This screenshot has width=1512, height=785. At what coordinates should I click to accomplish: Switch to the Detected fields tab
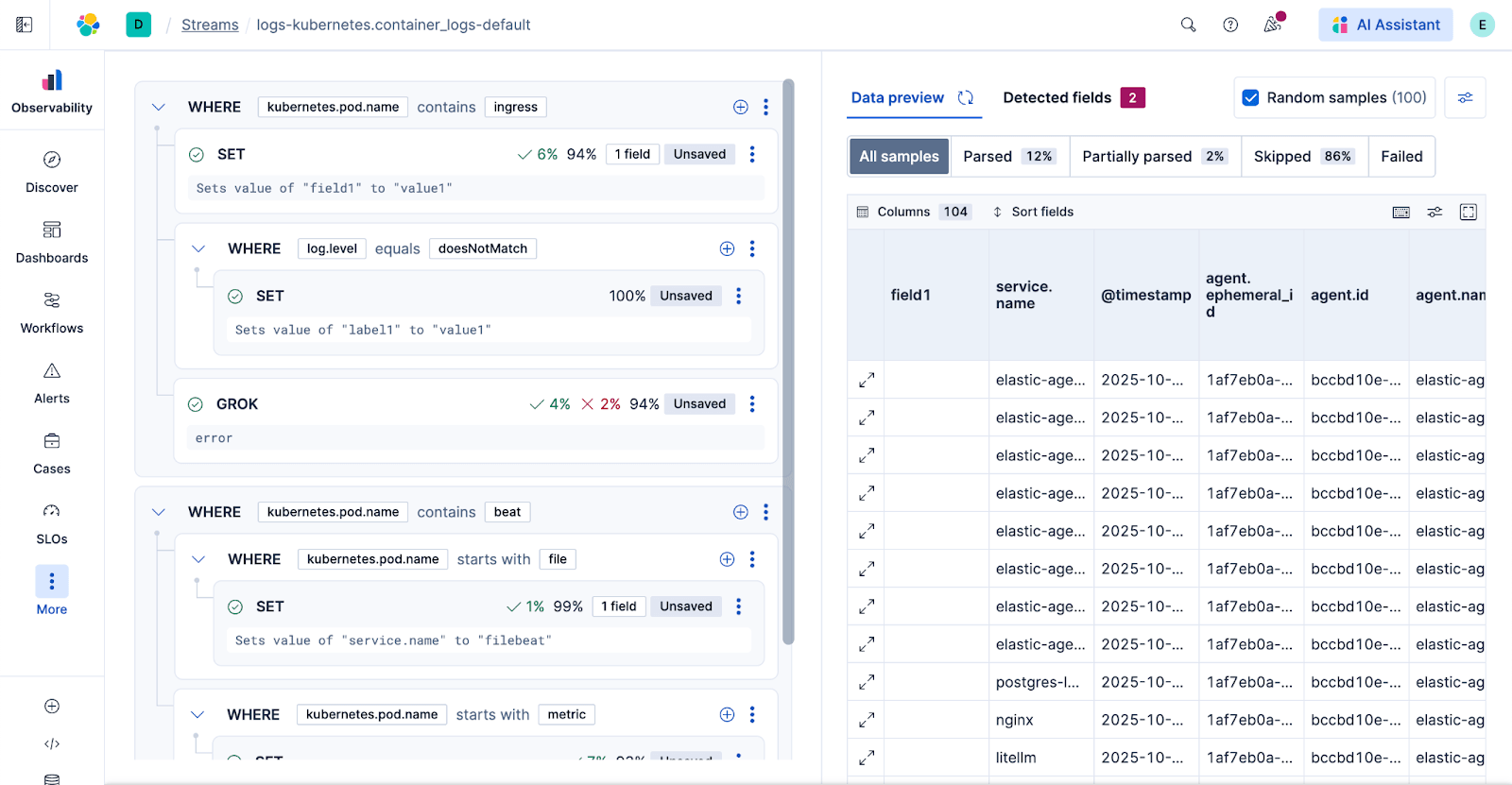point(1057,97)
